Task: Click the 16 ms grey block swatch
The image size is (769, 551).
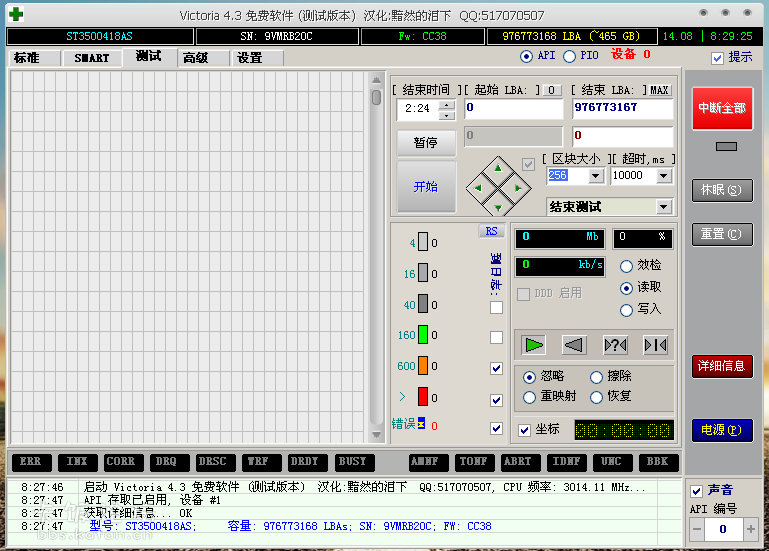Action: tap(423, 273)
